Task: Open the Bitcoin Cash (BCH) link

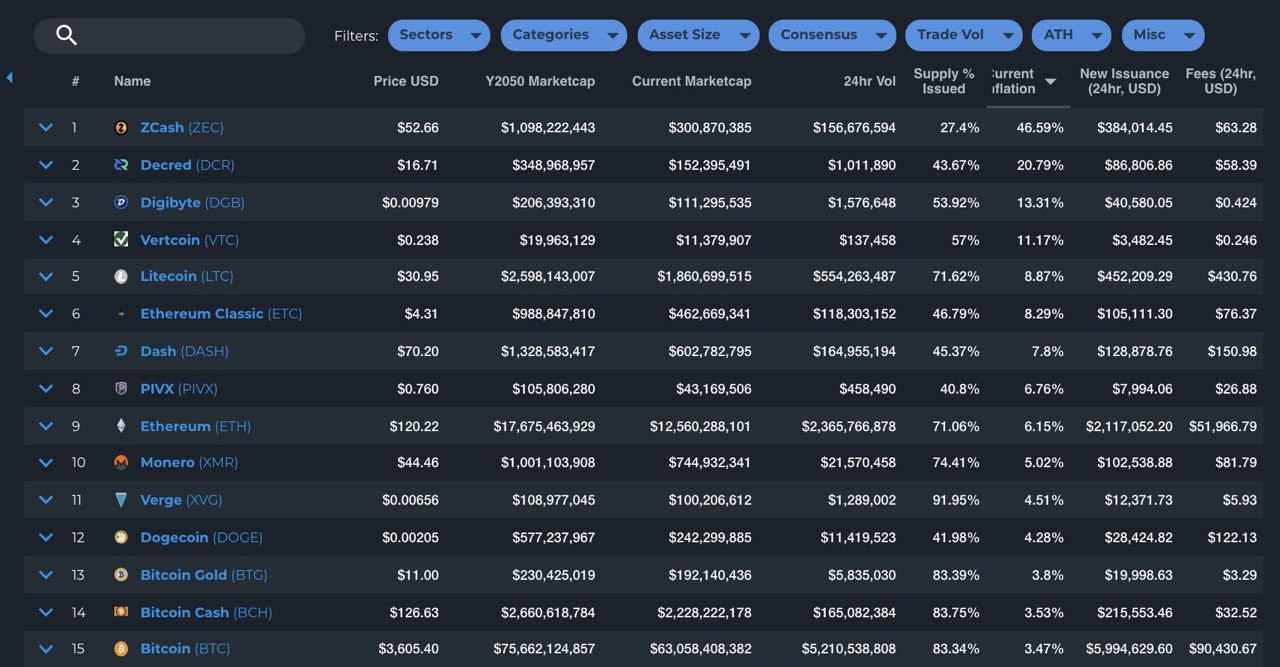Action: point(206,612)
